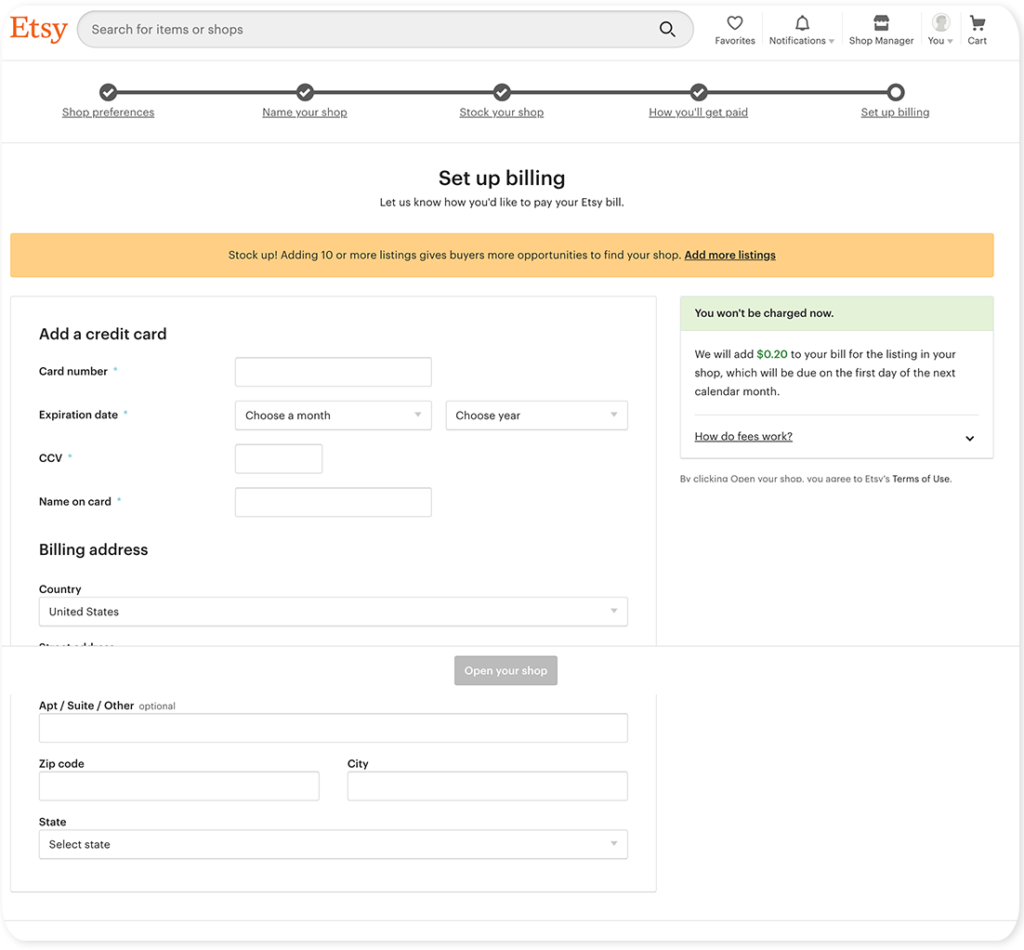Click the 'Set up billing' heading

tap(502, 178)
